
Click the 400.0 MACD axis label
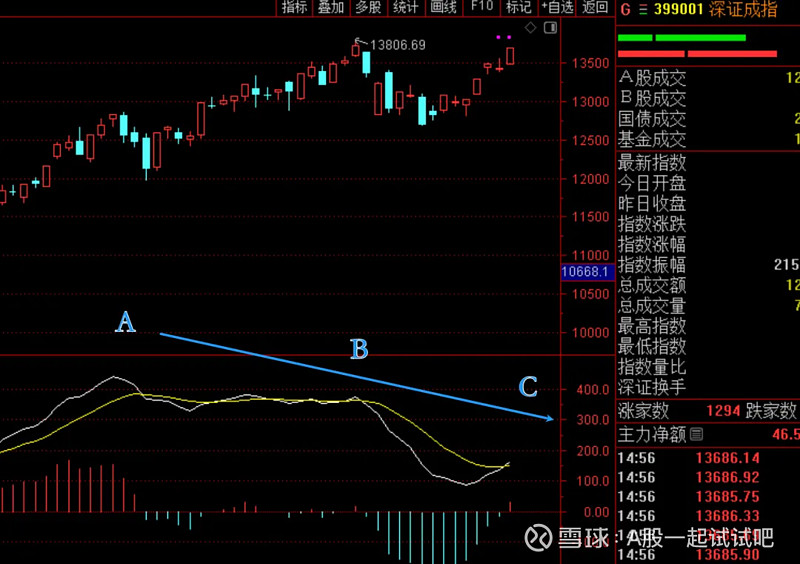[593, 390]
